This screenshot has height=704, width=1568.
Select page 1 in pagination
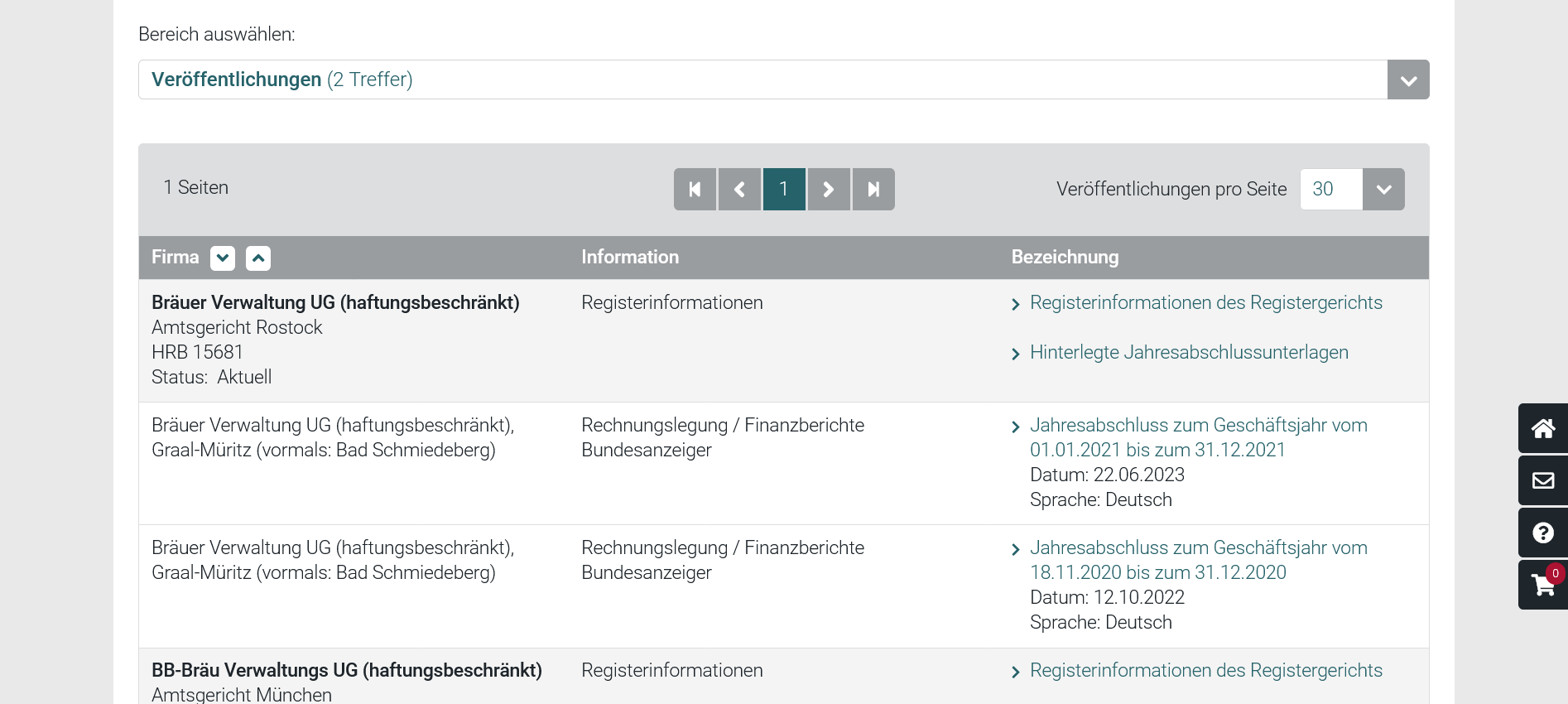pos(784,190)
